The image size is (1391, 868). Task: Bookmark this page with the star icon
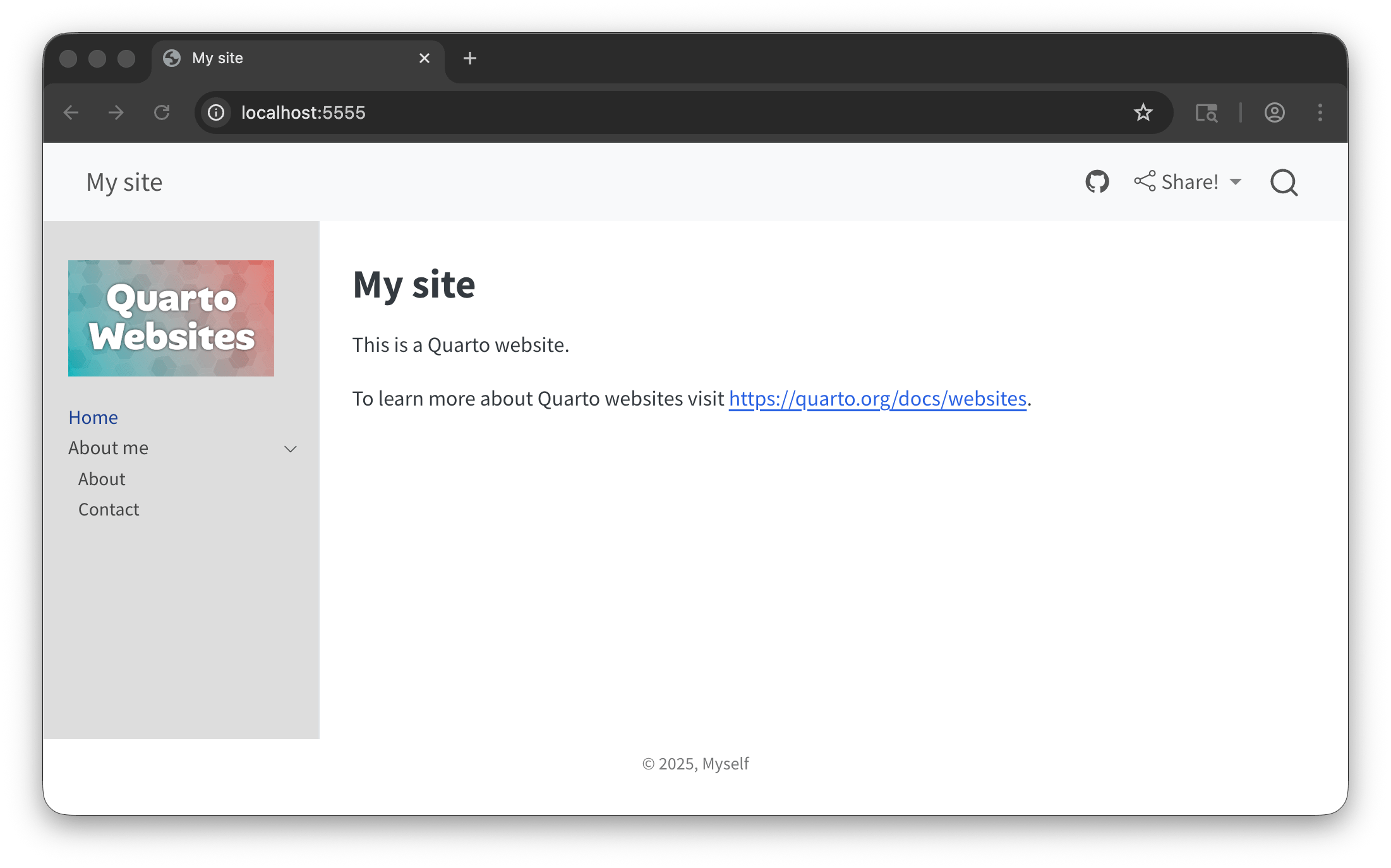1143,112
